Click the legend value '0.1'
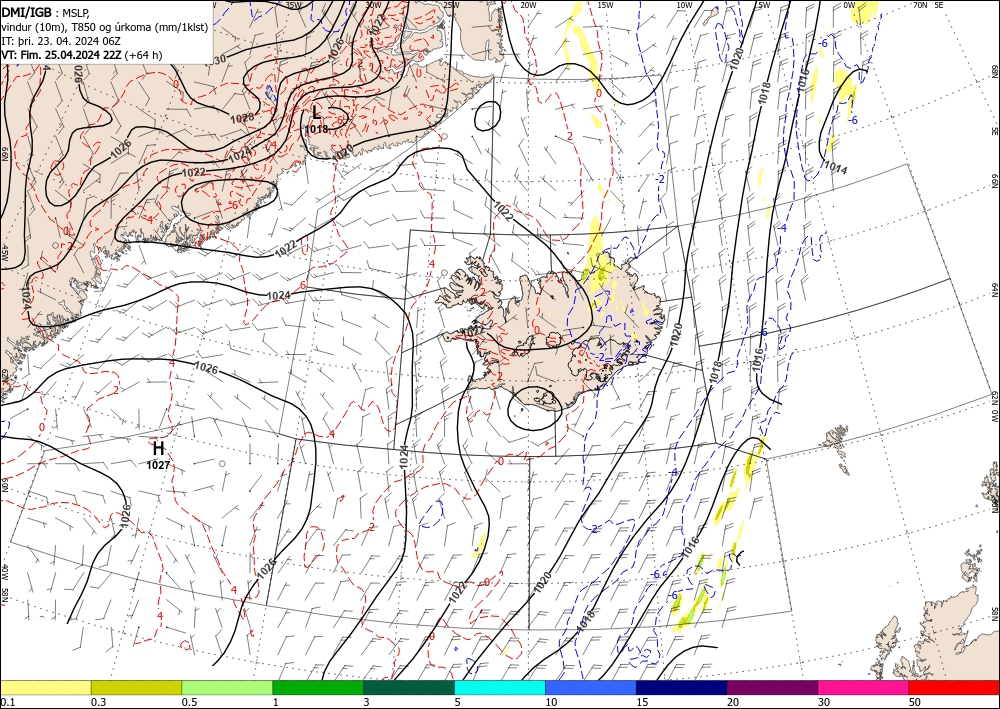The image size is (1000, 709). (x=8, y=702)
